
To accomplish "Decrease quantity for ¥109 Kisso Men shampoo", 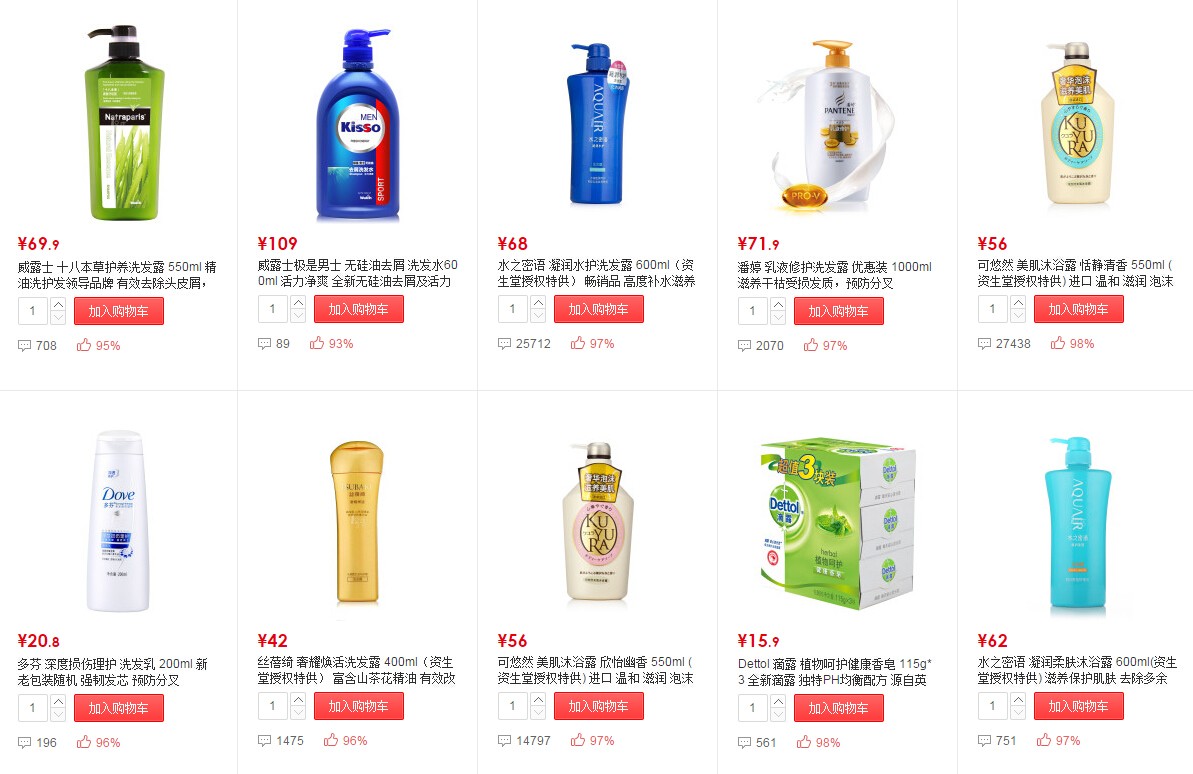I will coord(298,316).
